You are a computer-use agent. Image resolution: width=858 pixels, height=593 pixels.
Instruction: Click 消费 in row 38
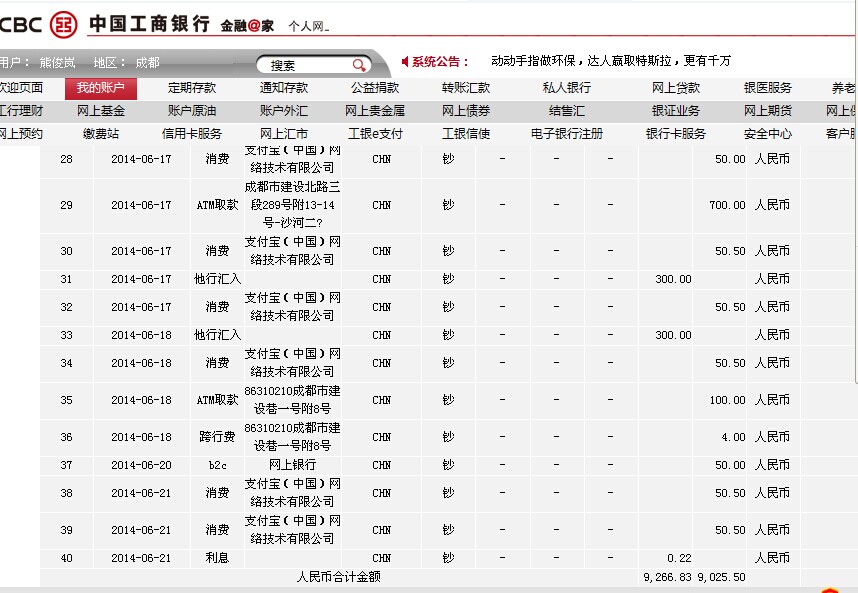[x=217, y=493]
